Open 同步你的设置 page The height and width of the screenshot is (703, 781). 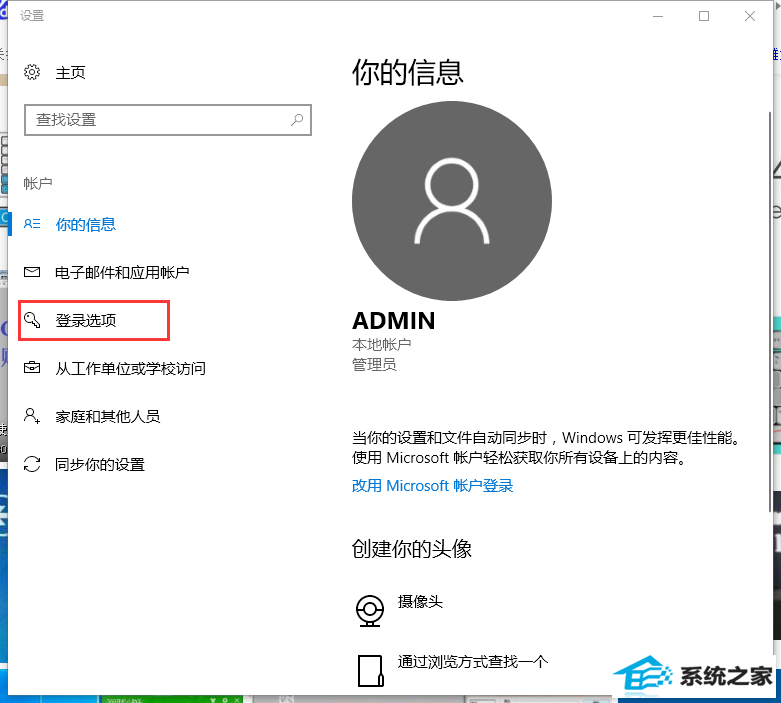[100, 465]
